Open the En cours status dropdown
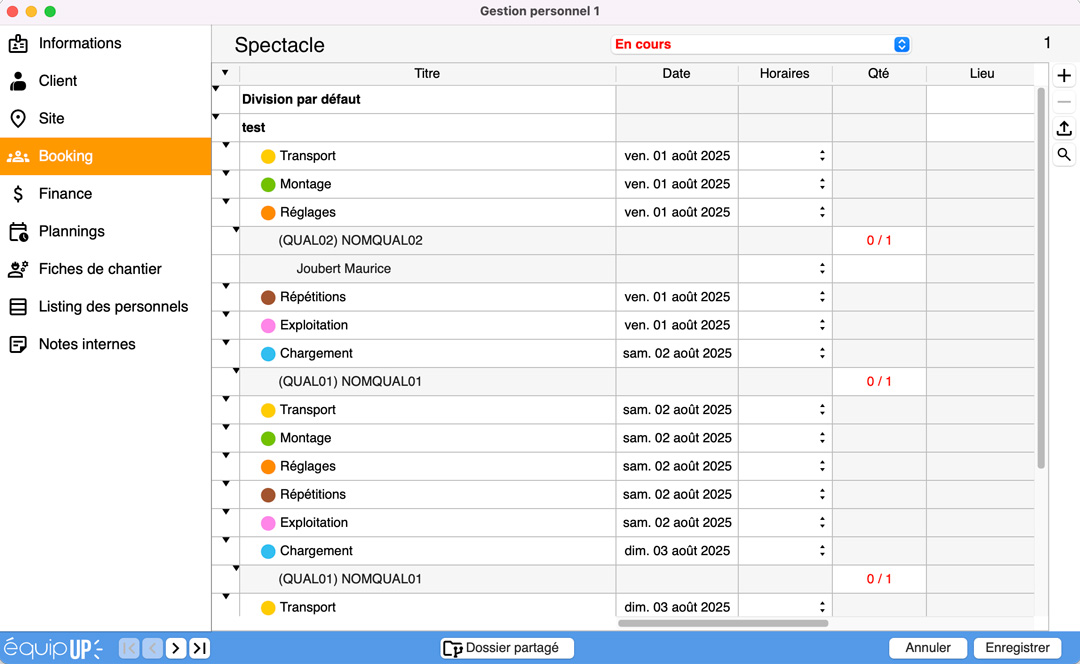The width and height of the screenshot is (1080, 664). pyautogui.click(x=901, y=45)
